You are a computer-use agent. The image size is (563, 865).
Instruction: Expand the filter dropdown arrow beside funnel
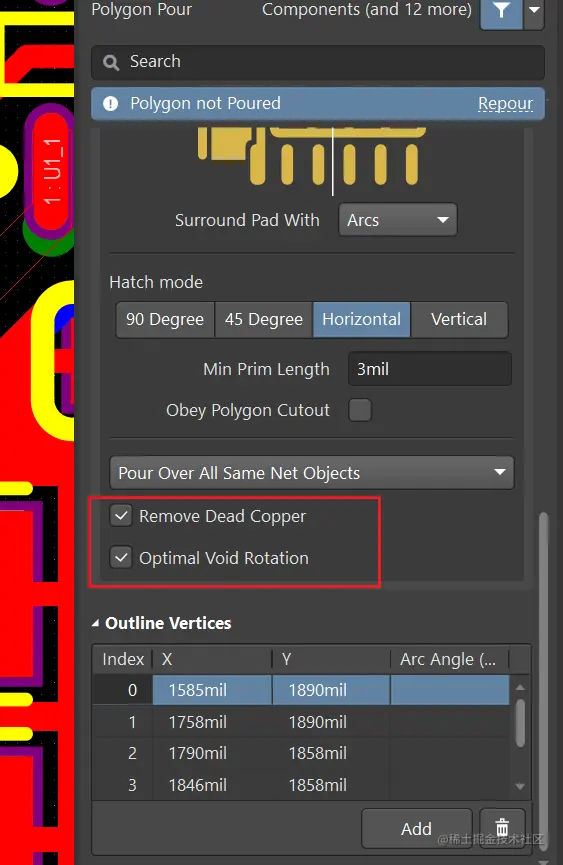(x=534, y=11)
